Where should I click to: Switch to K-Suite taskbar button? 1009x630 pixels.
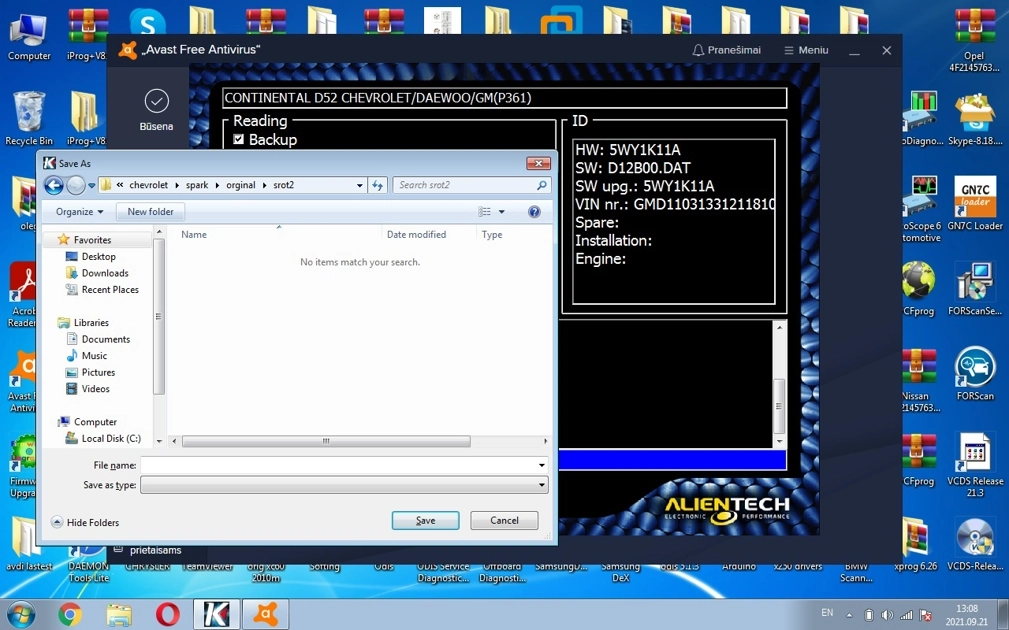(216, 615)
